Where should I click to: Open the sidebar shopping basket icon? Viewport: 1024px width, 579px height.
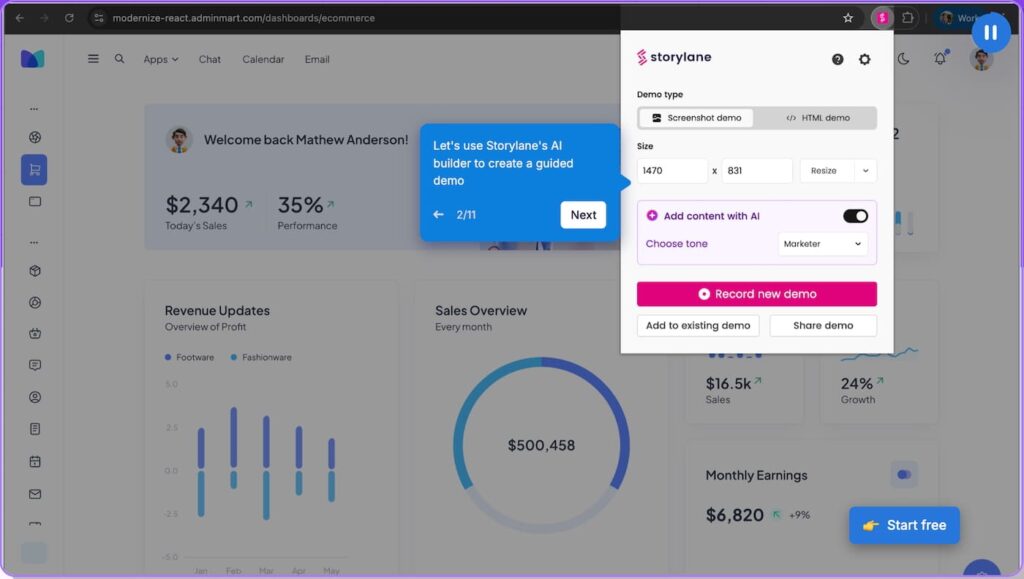(x=35, y=334)
